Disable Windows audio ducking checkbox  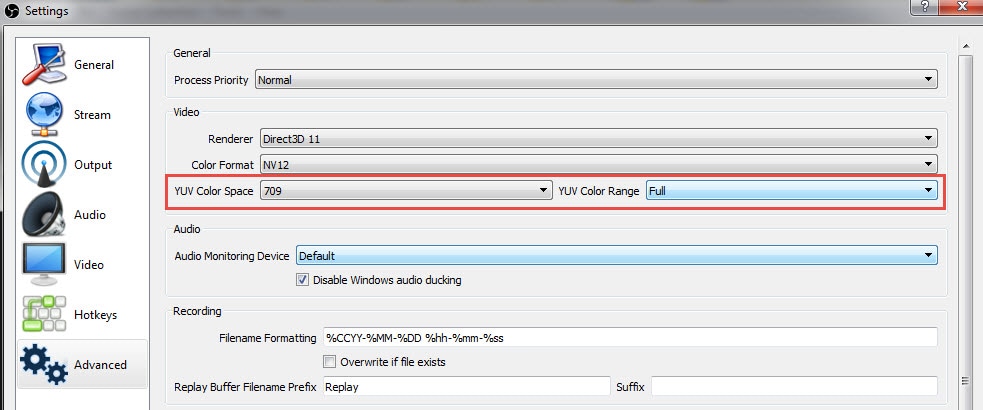pos(302,280)
